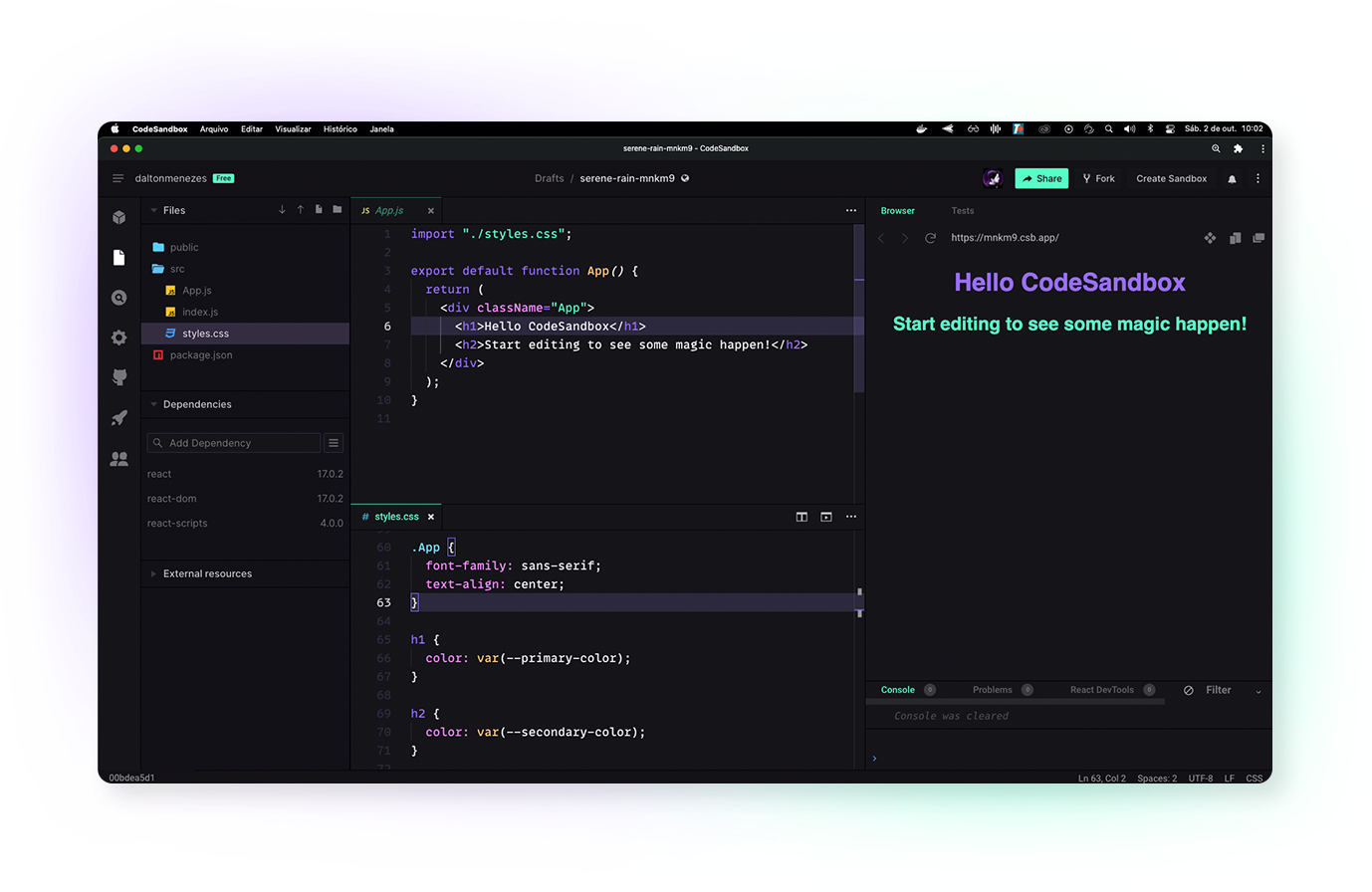Open the Editar menu
Screen dimensions: 1372x892
click(x=252, y=129)
